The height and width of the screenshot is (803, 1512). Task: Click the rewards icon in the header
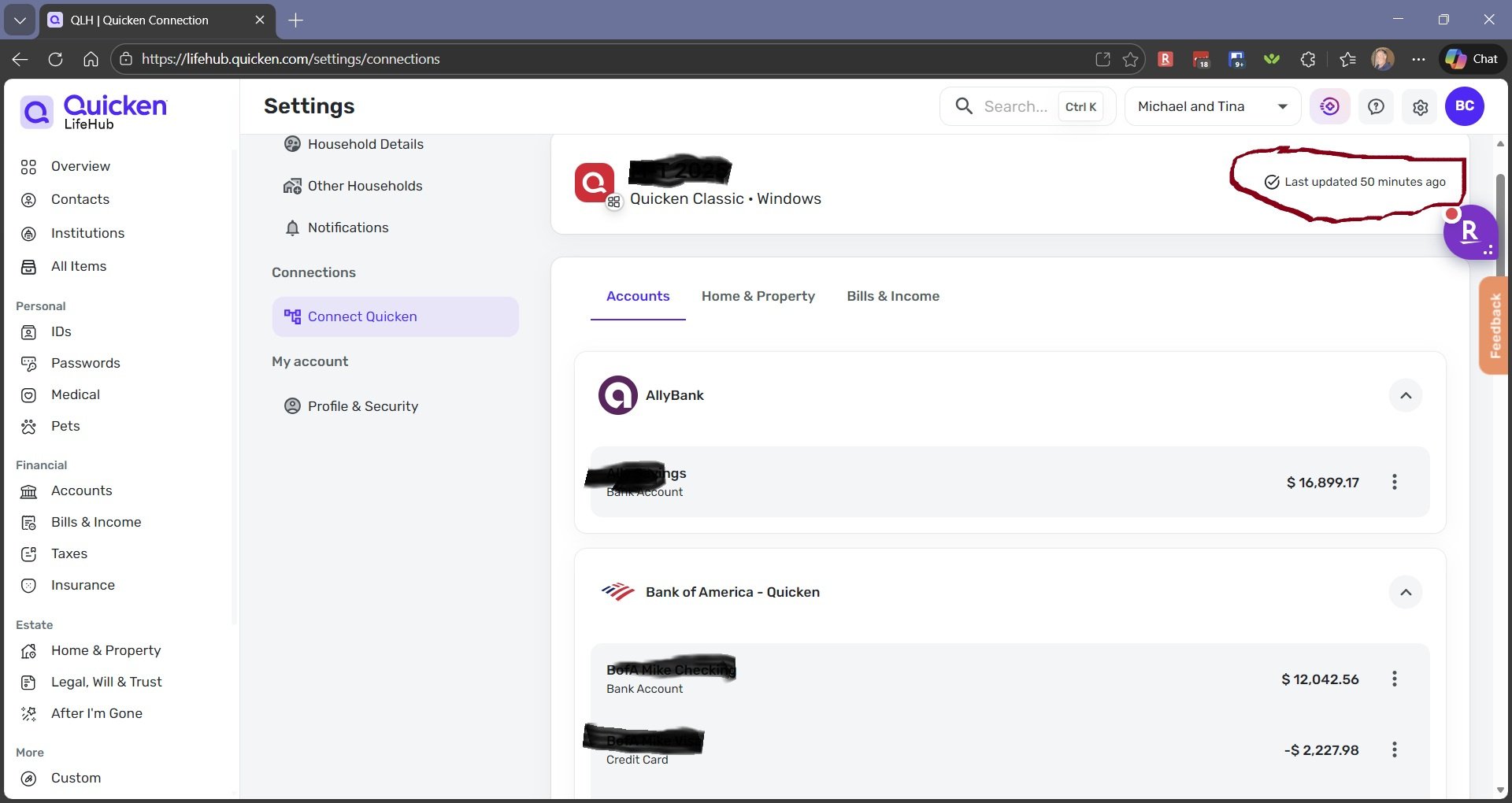[x=1329, y=106]
